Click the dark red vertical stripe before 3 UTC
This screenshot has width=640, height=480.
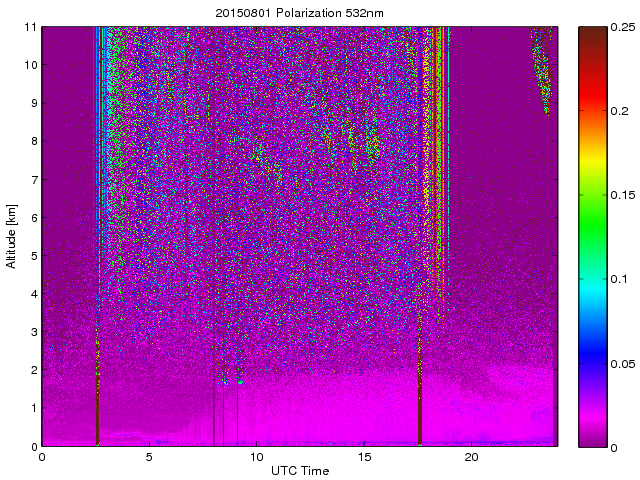pyautogui.click(x=97, y=400)
